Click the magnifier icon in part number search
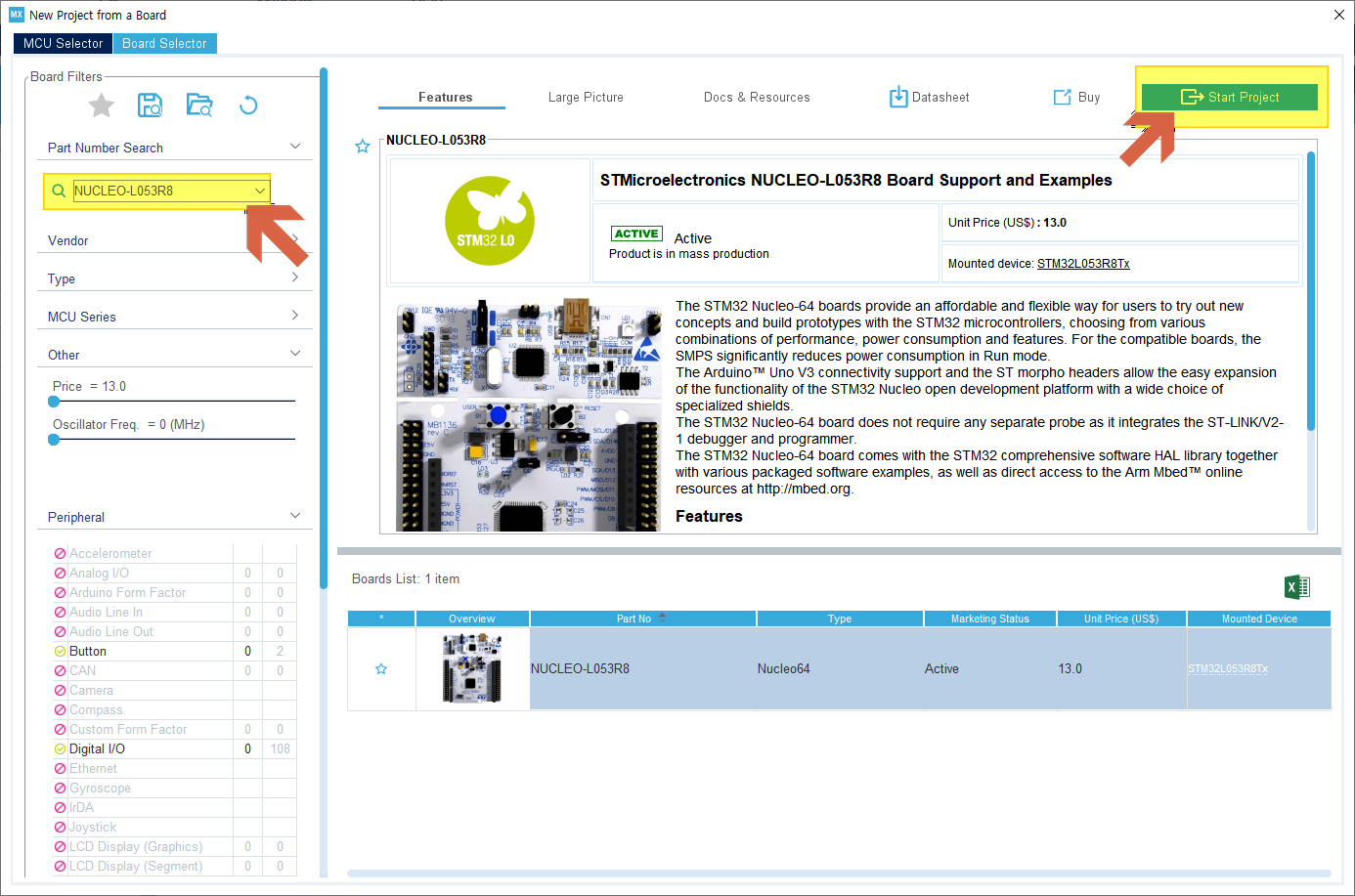The height and width of the screenshot is (896, 1355). coord(59,191)
